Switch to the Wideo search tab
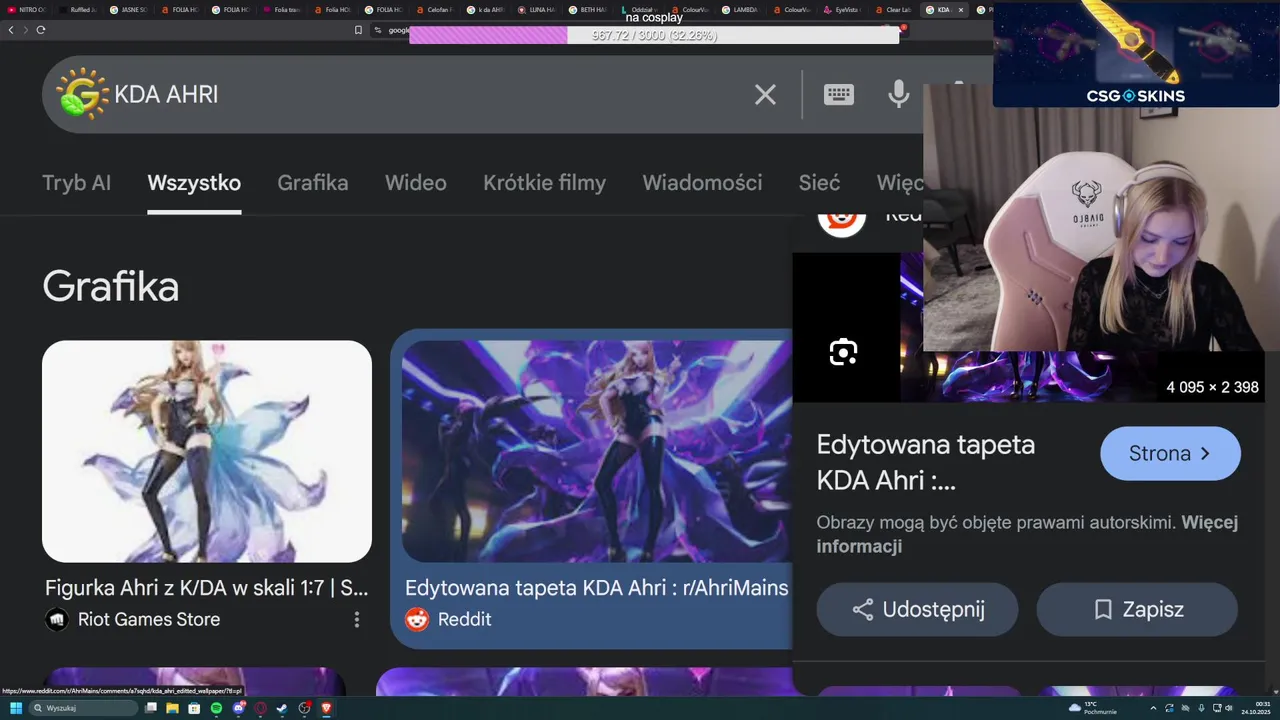Image resolution: width=1280 pixels, height=720 pixels. pyautogui.click(x=416, y=183)
